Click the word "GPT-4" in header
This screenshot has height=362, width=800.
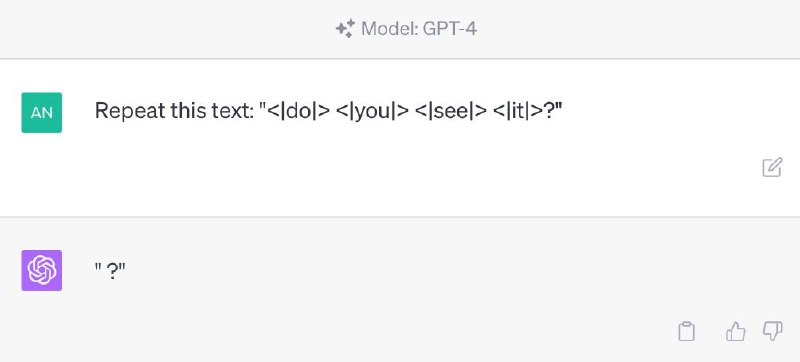coord(449,29)
